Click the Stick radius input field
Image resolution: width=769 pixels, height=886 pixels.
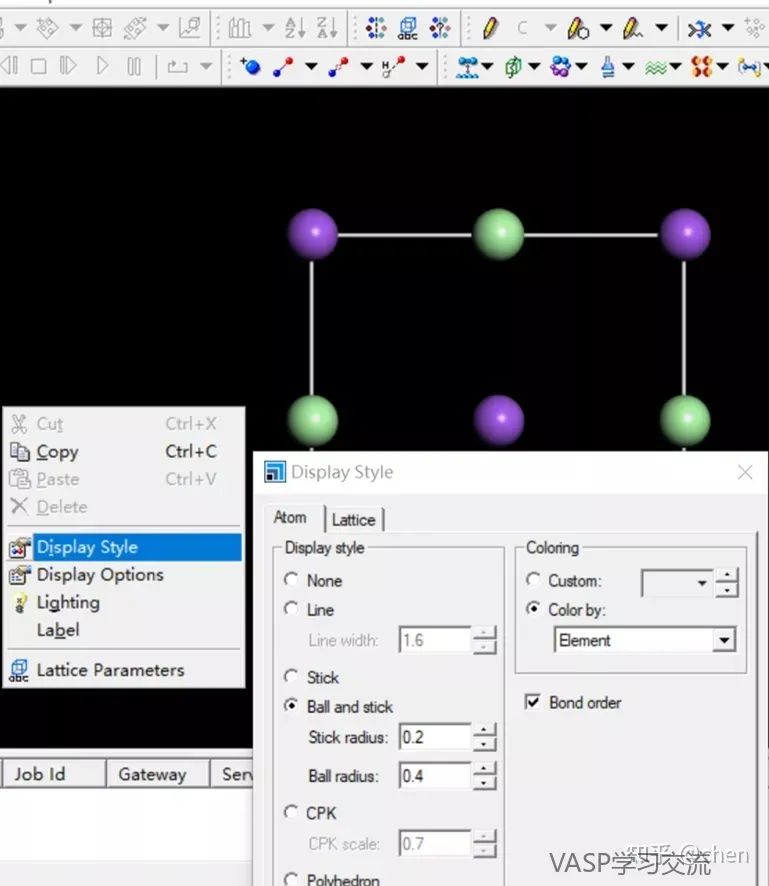(x=435, y=737)
